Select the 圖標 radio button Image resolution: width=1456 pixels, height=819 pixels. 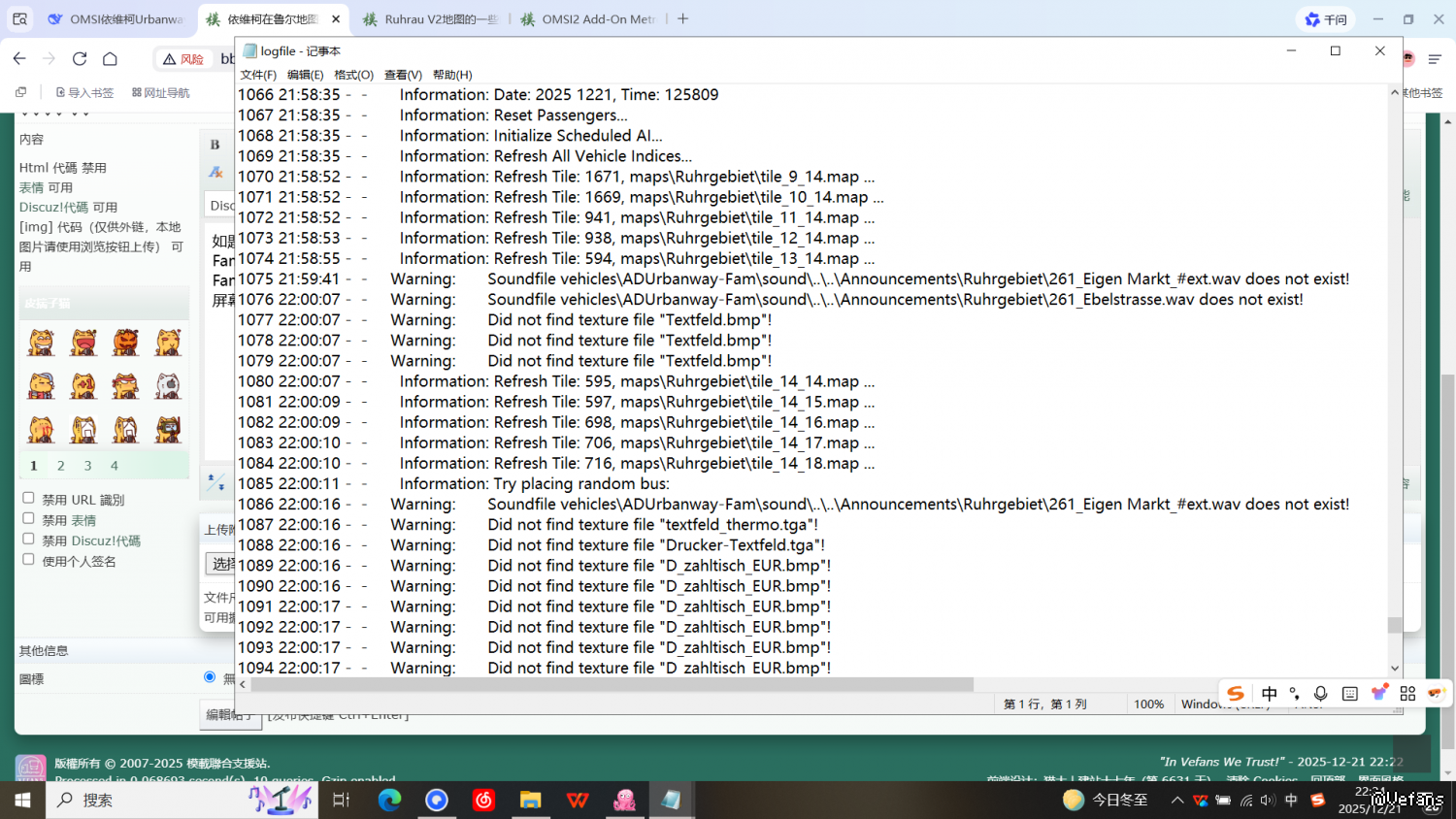[x=210, y=676]
